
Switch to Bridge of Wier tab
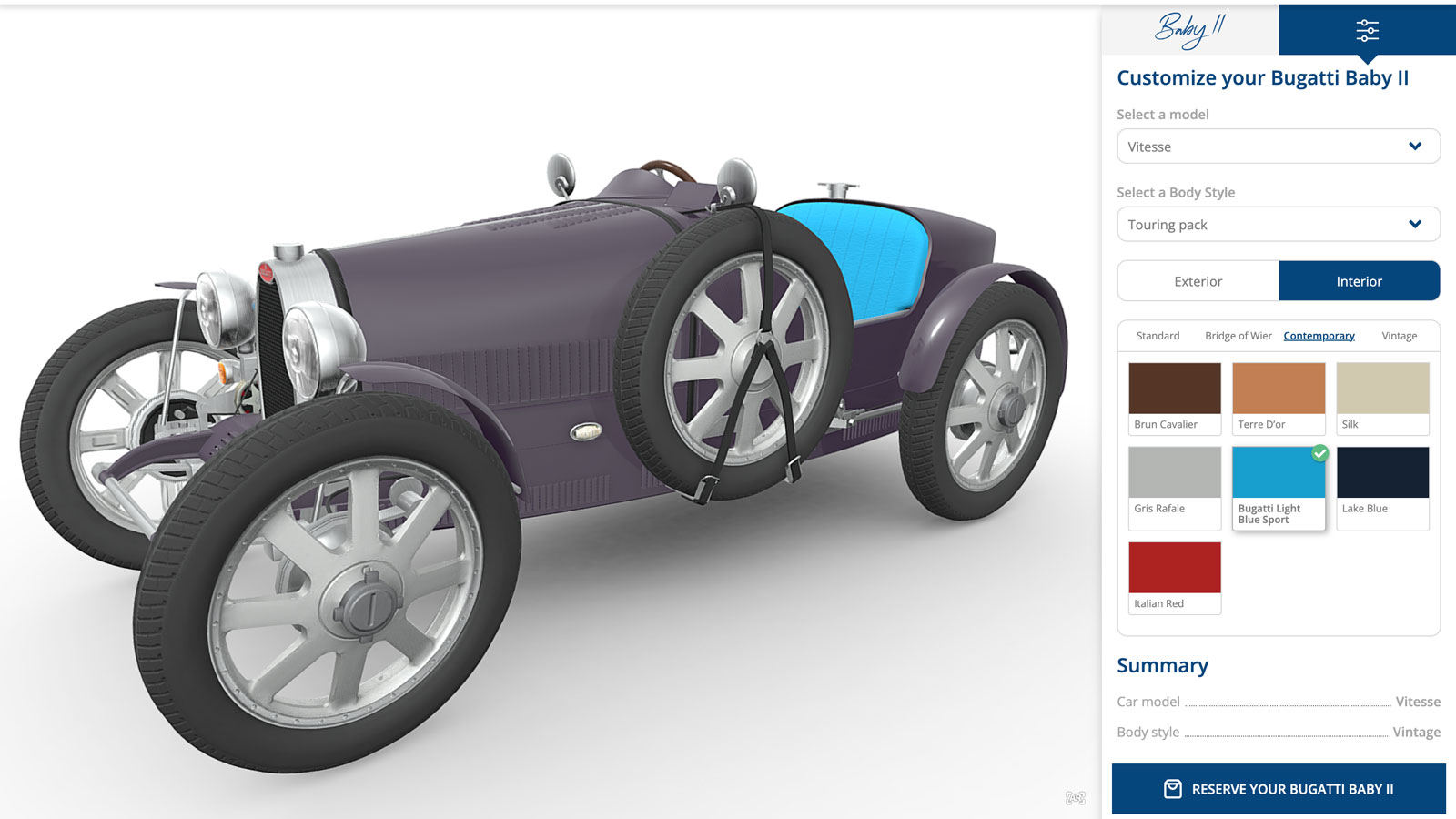pyautogui.click(x=1239, y=336)
